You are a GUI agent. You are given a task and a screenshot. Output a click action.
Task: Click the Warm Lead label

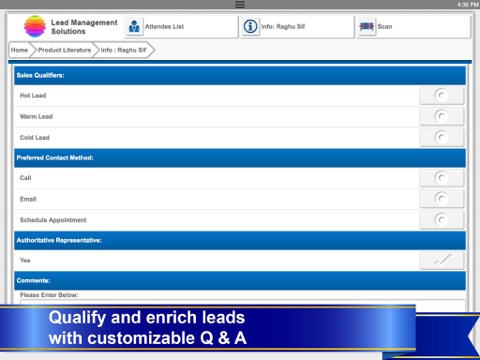point(36,117)
